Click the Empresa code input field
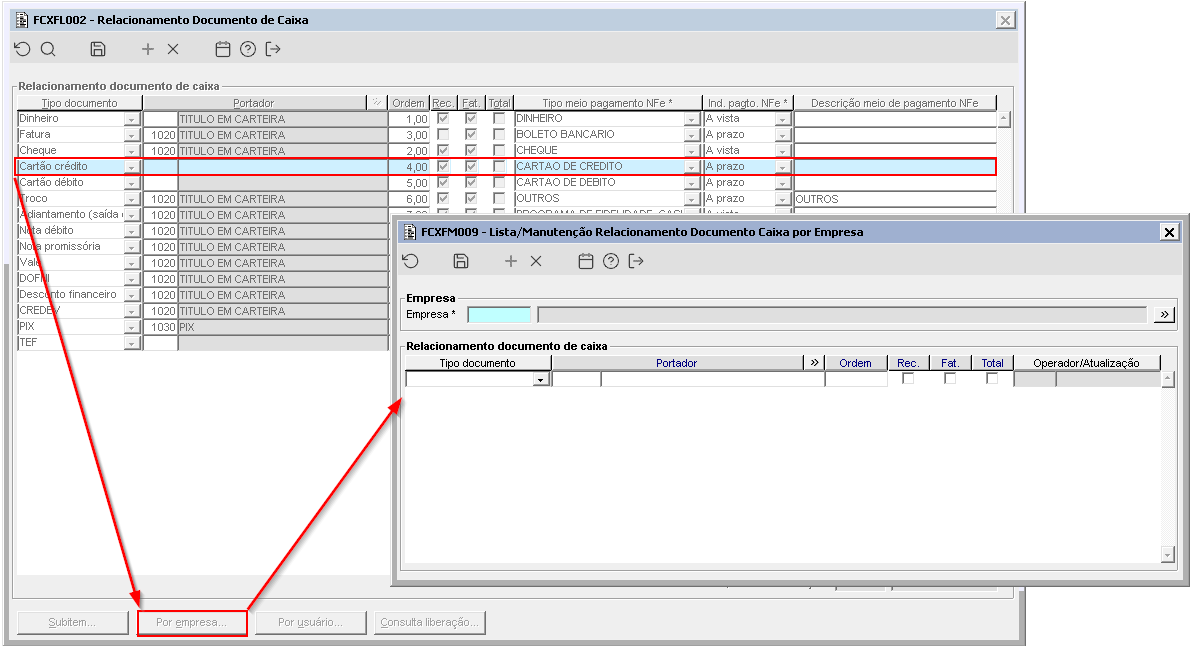 pos(499,315)
